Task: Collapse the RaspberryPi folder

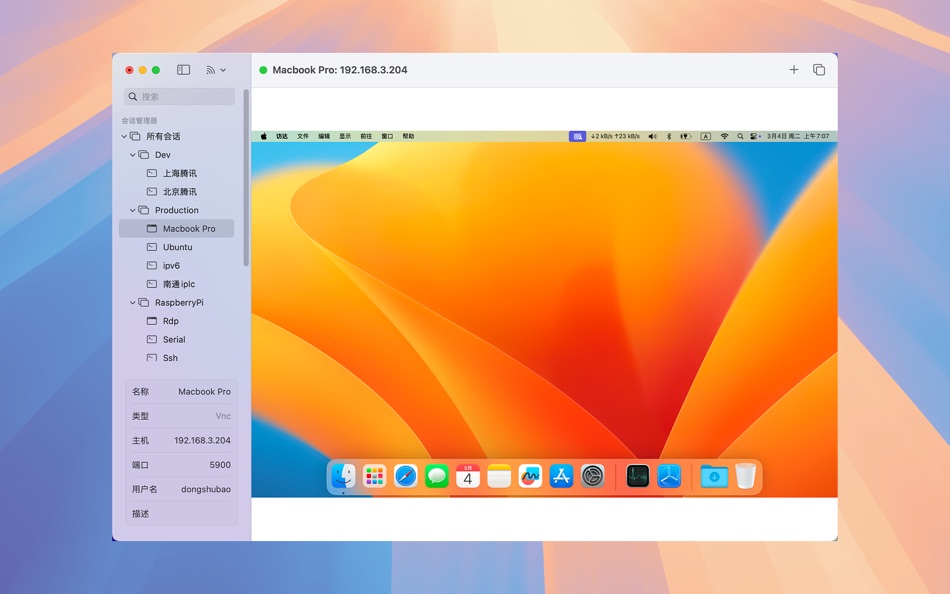Action: [x=133, y=302]
